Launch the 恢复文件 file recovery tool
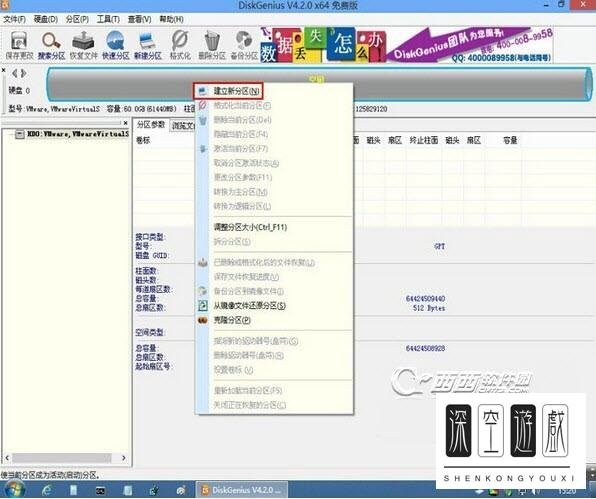The height and width of the screenshot is (499, 596). 83,45
